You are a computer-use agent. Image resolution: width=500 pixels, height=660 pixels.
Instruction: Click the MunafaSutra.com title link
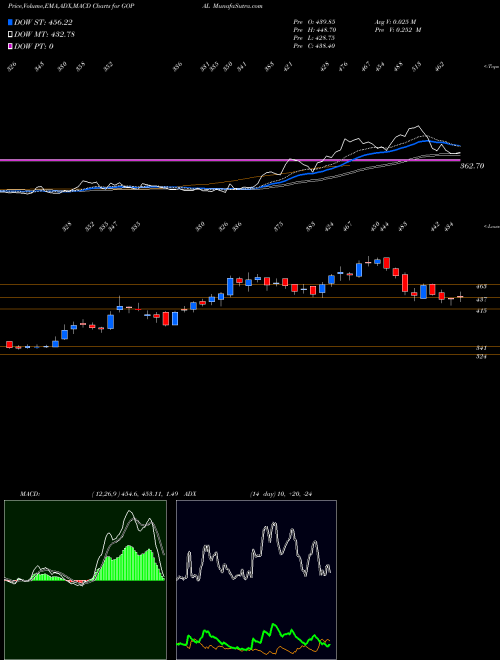click(x=238, y=6)
